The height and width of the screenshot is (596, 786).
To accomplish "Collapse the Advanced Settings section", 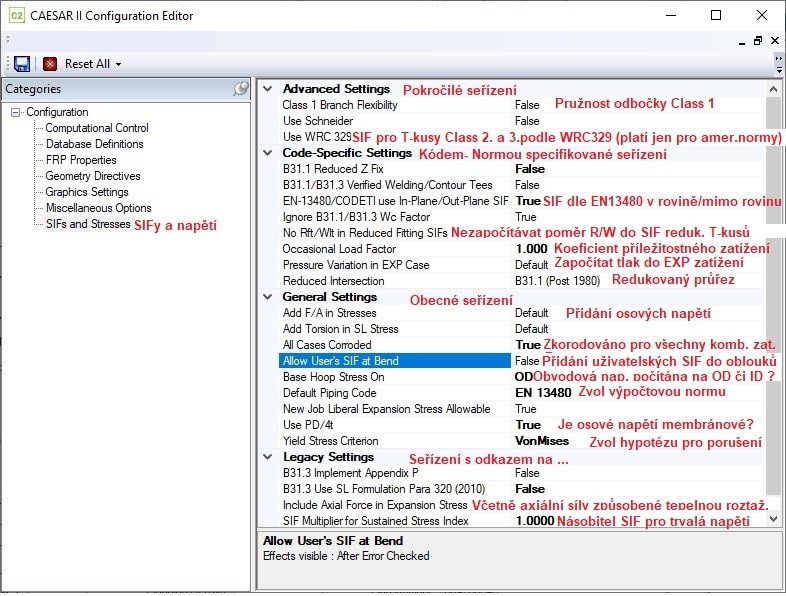I will [268, 89].
